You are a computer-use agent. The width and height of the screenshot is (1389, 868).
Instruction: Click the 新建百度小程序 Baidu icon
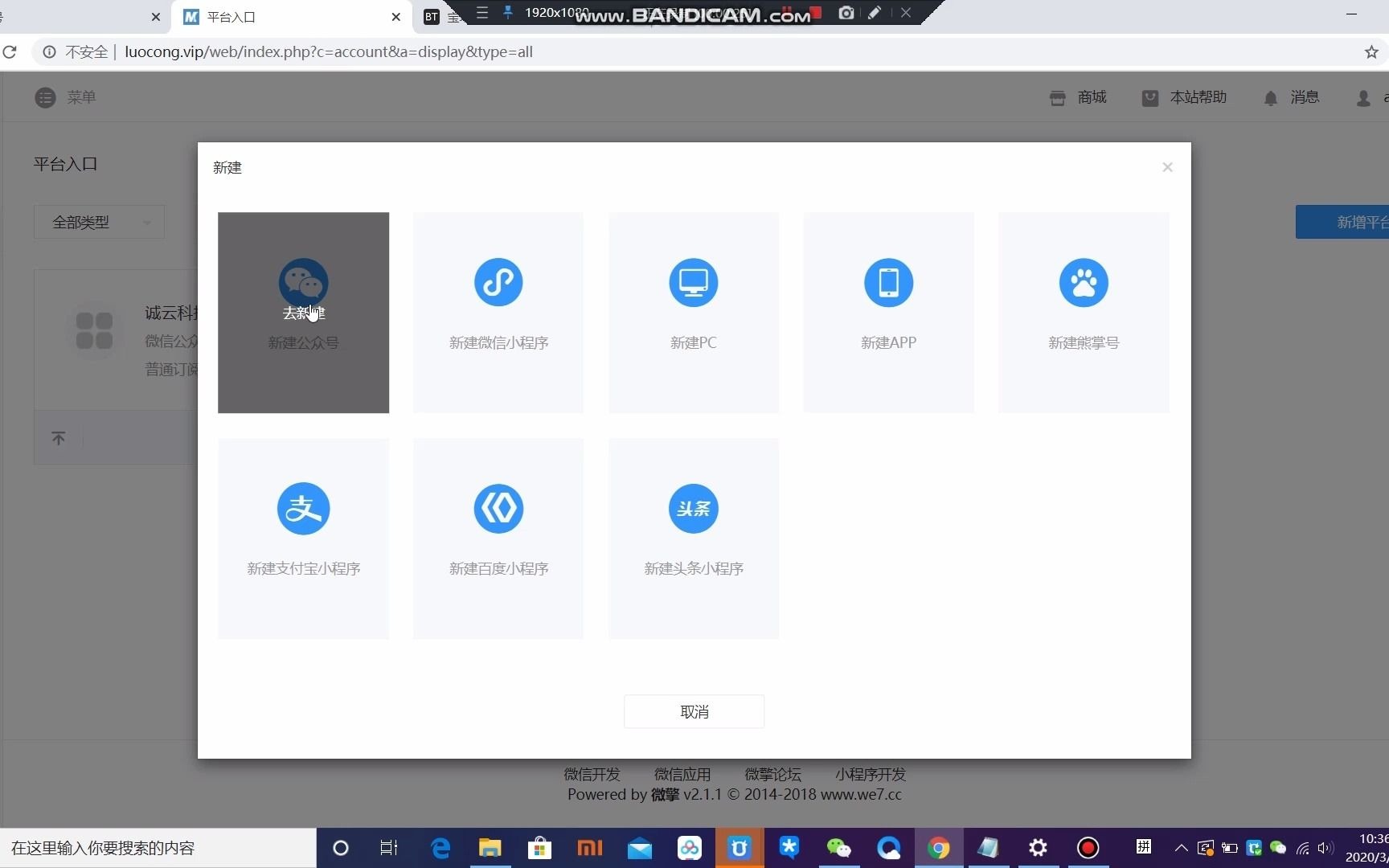[498, 508]
